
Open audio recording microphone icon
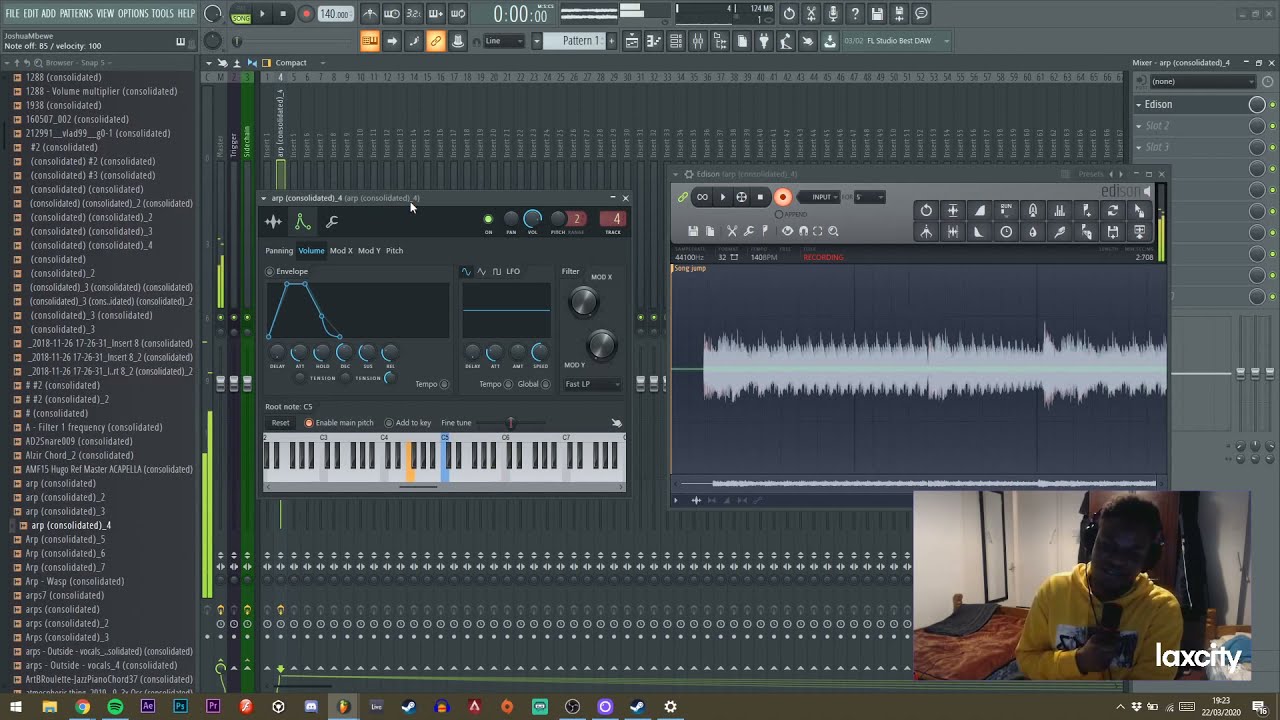pyautogui.click(x=833, y=14)
